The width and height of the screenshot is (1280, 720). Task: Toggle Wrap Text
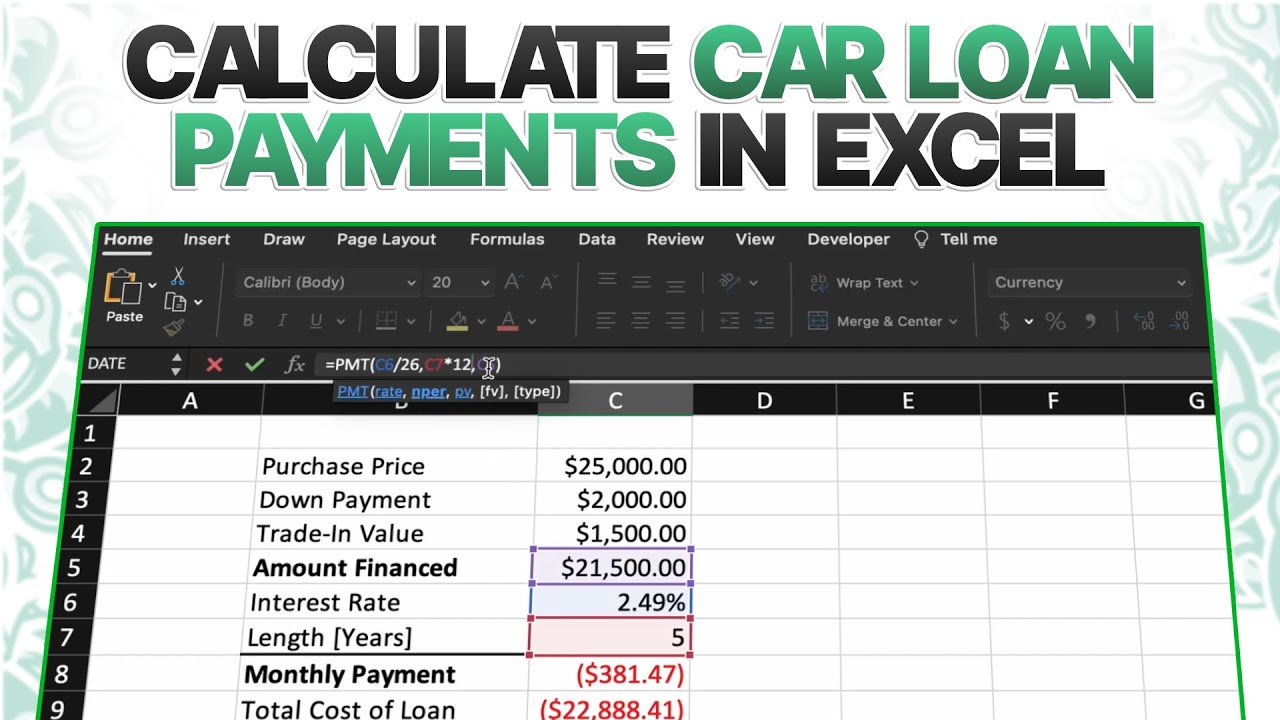coord(863,283)
